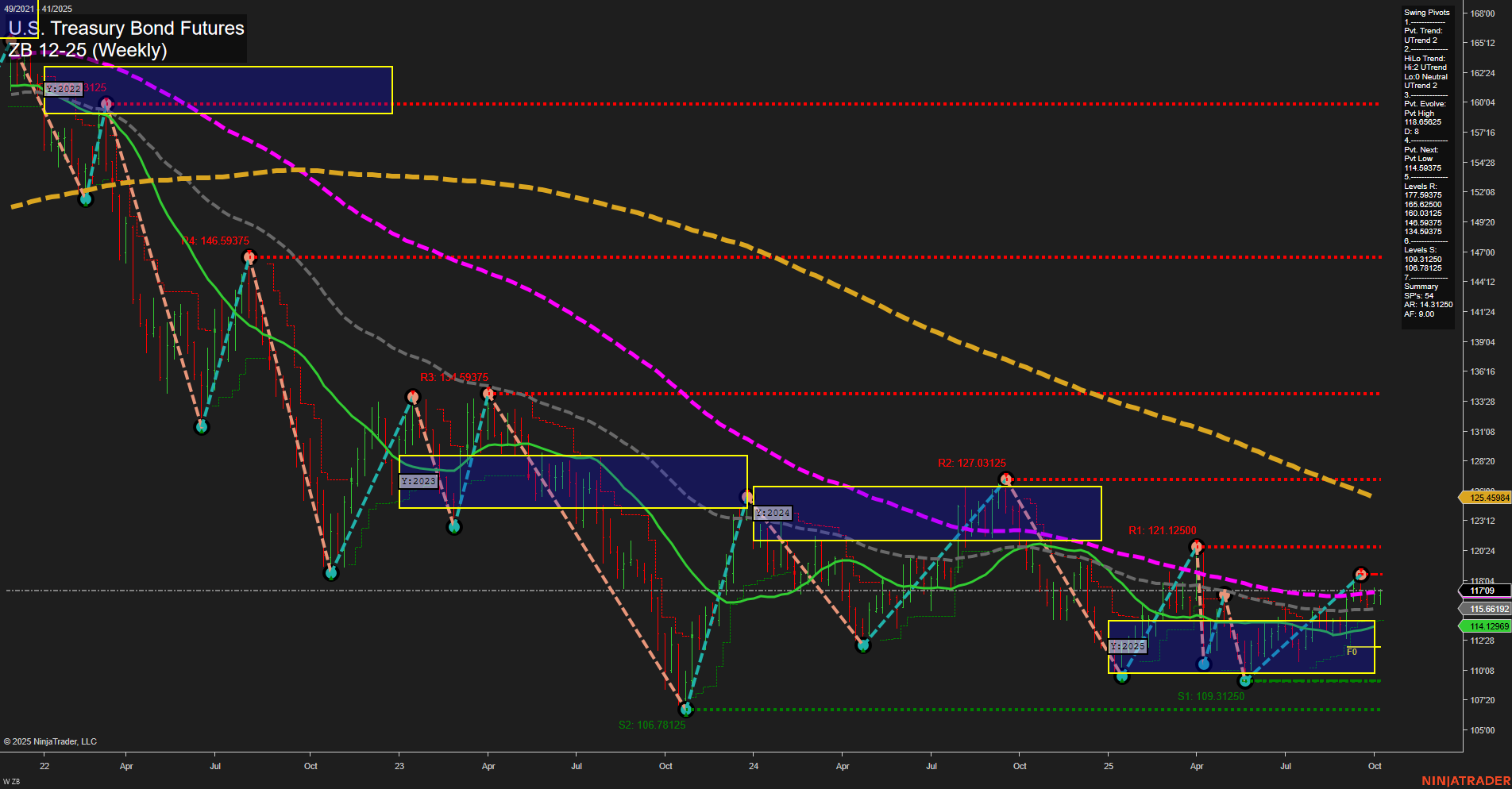Click the S1: 109.31250 support label
The image size is (1512, 789).
[x=1212, y=695]
